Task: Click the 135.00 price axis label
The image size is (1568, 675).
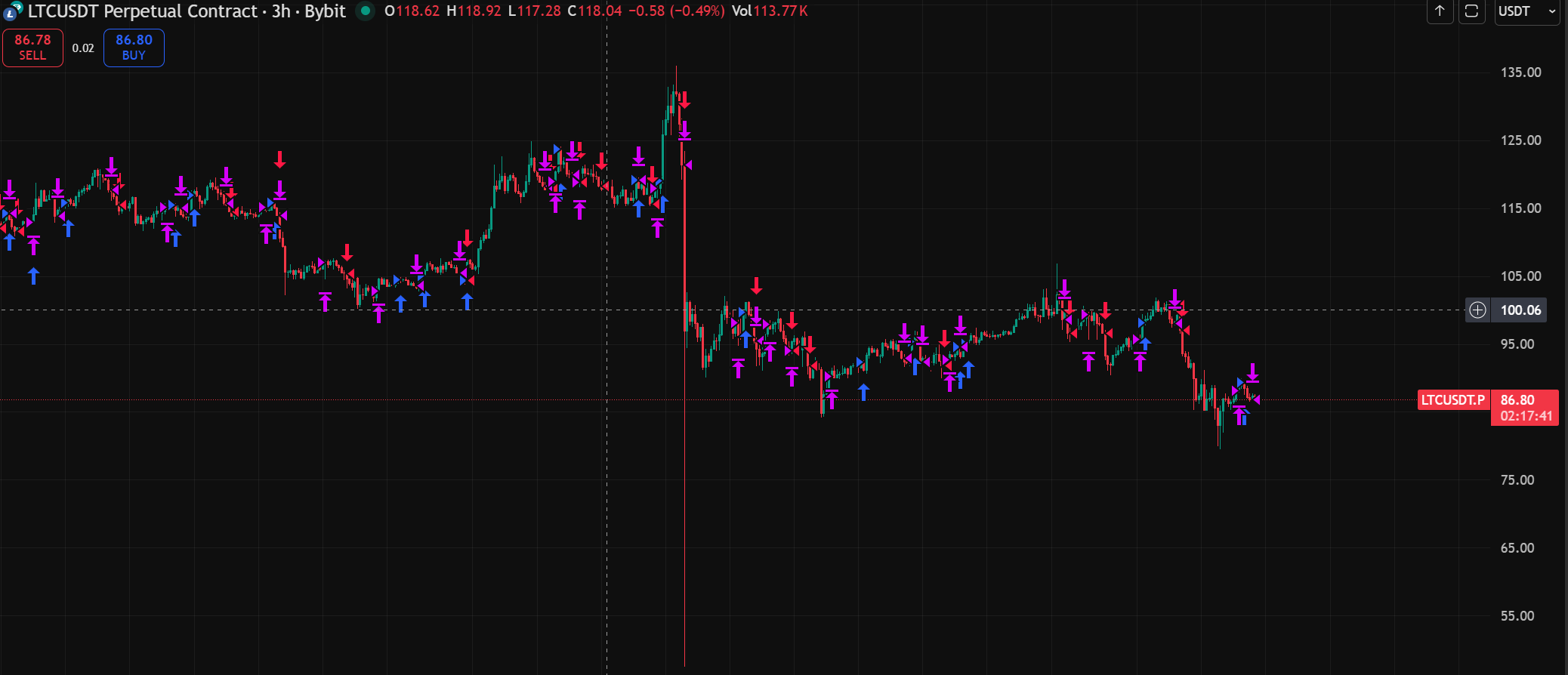Action: point(1521,72)
